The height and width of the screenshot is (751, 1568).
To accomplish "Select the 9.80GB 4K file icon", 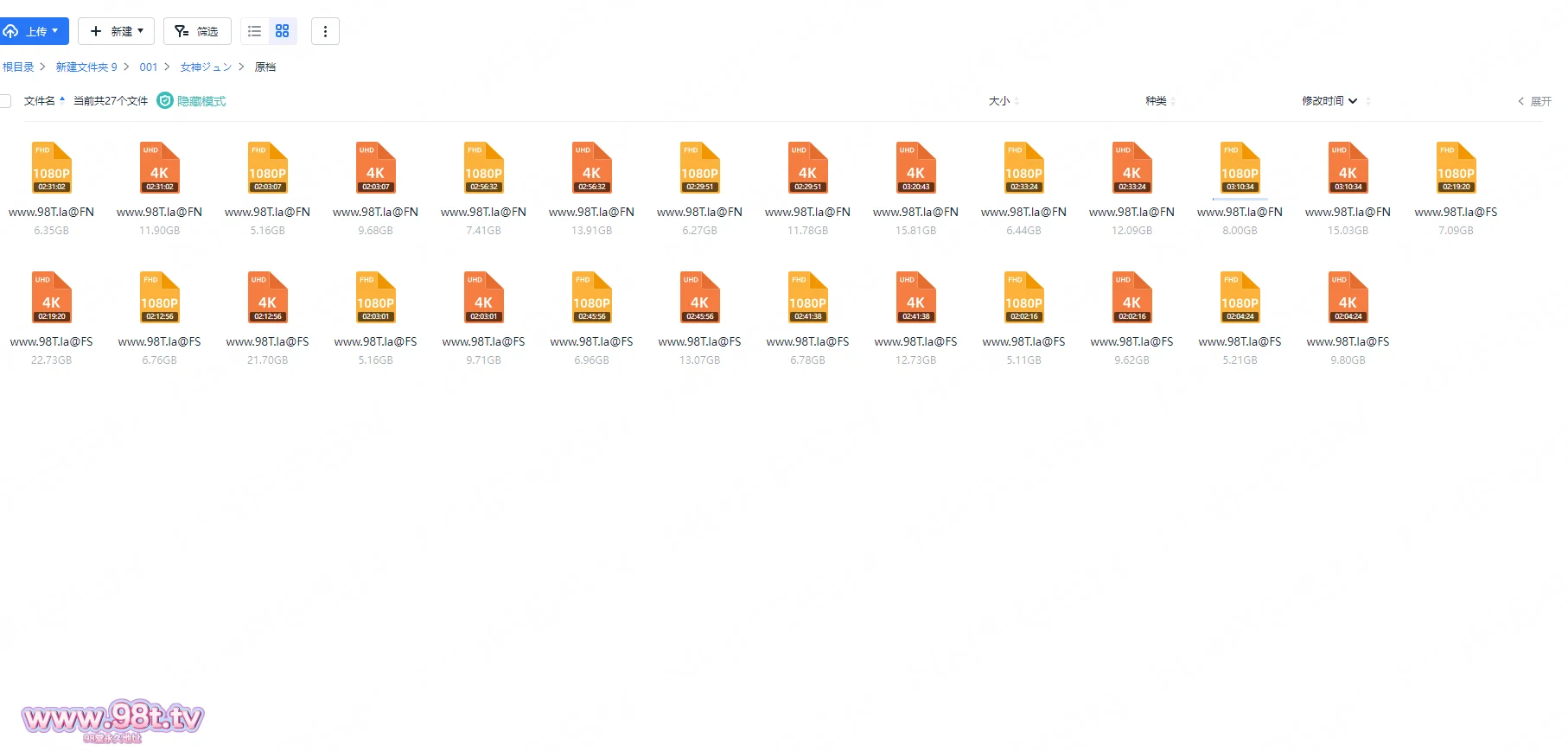I will [x=1348, y=297].
